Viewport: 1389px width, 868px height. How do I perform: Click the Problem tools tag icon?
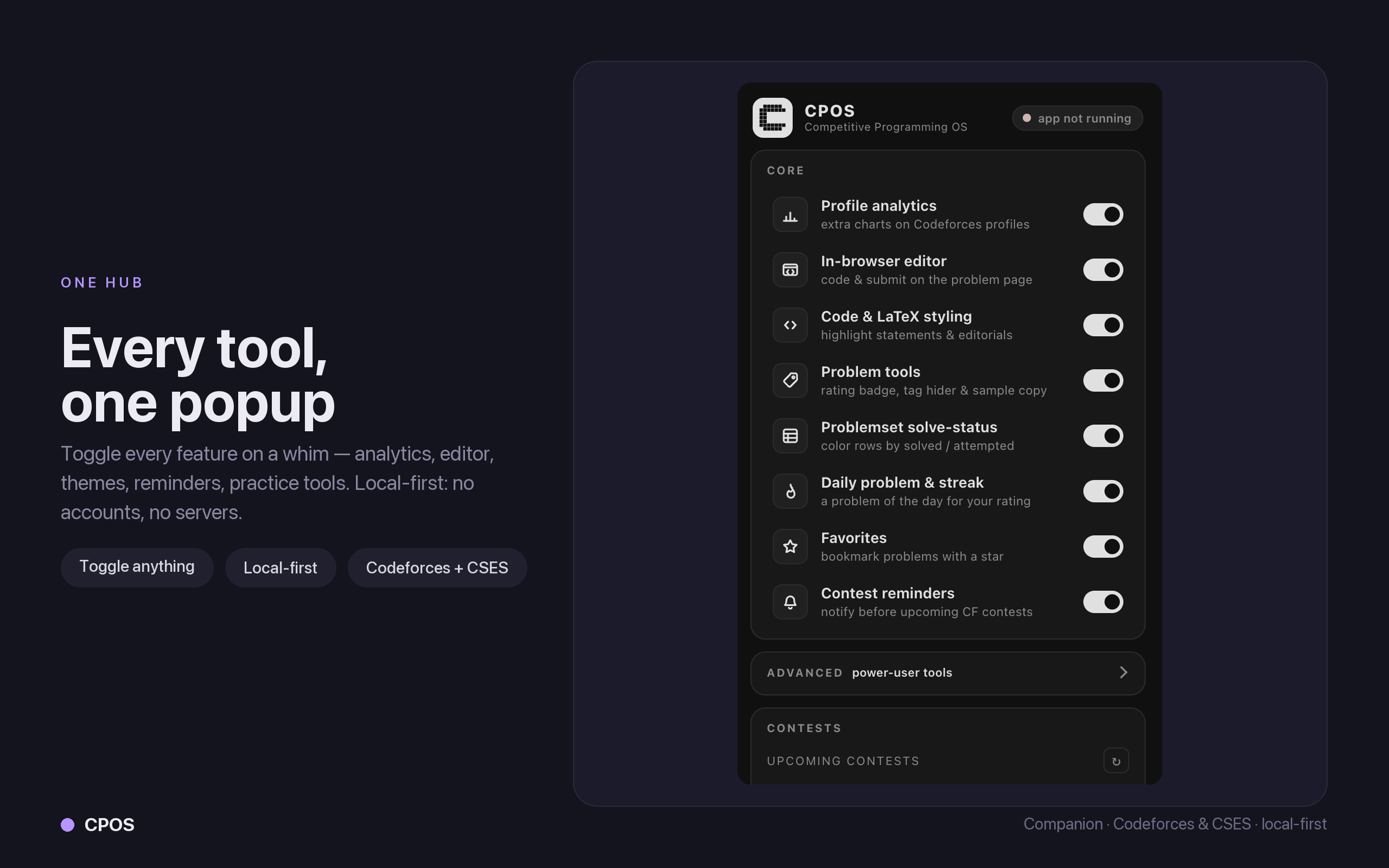coord(791,381)
